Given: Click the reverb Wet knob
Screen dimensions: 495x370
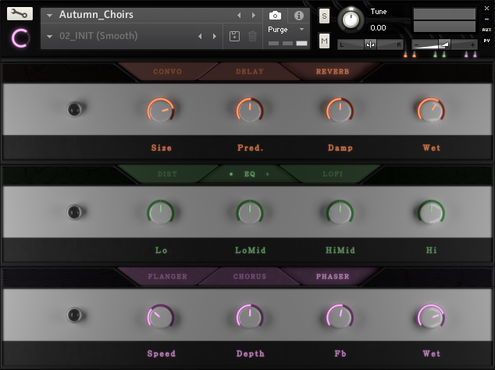Looking at the screenshot, I should [431, 110].
